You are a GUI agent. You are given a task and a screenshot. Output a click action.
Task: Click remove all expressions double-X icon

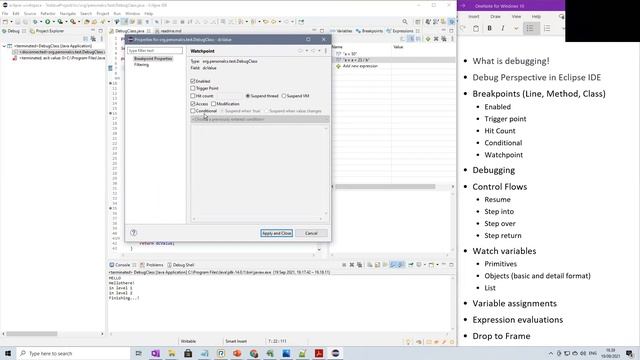click(x=444, y=39)
